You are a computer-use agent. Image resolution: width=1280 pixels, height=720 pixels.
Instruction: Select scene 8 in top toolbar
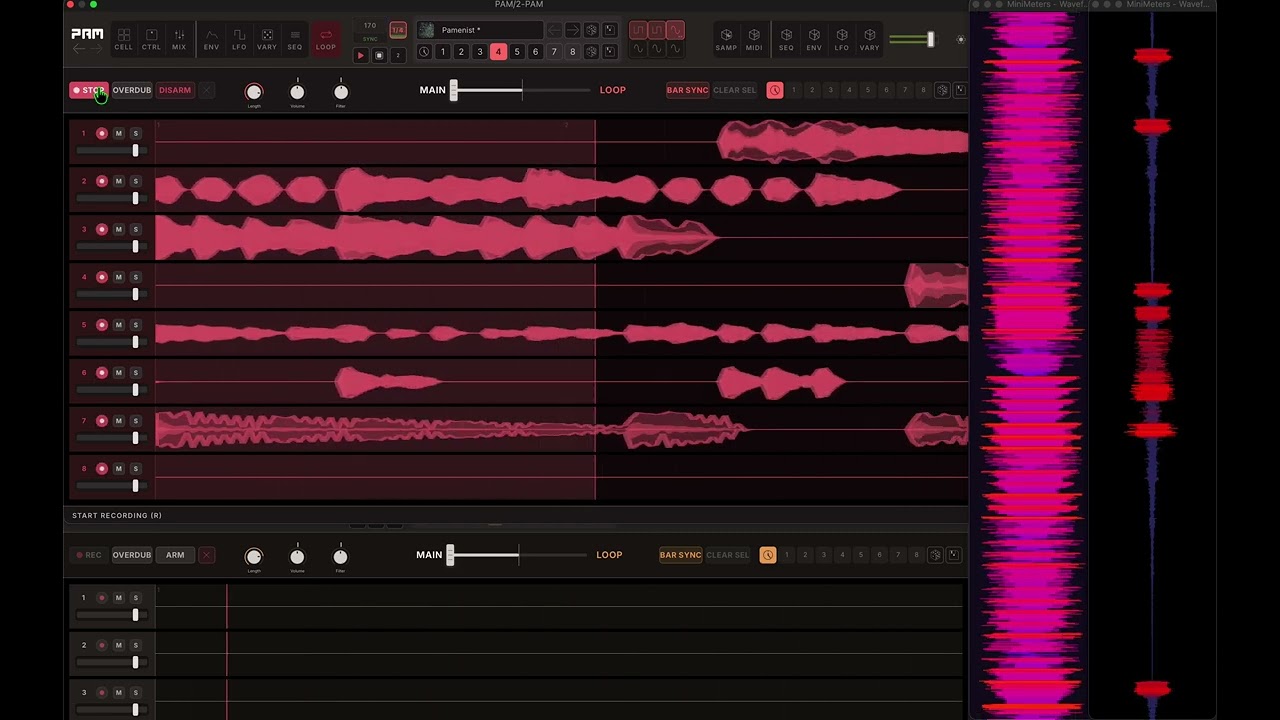pyautogui.click(x=572, y=52)
